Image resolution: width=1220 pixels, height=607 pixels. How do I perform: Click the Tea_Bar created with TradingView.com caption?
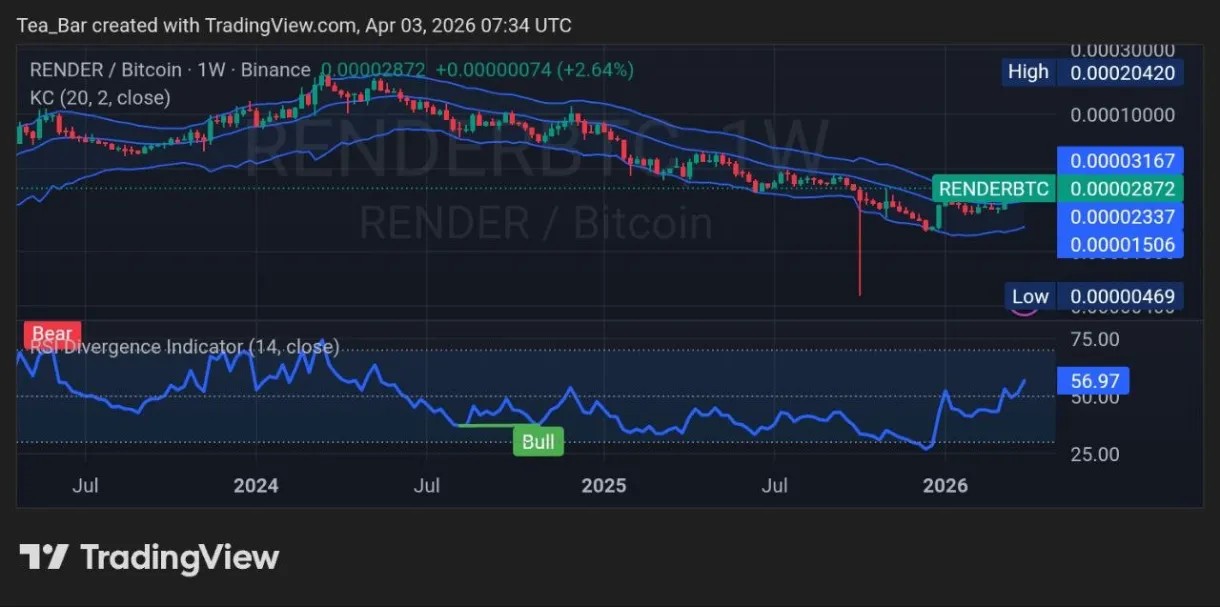295,25
